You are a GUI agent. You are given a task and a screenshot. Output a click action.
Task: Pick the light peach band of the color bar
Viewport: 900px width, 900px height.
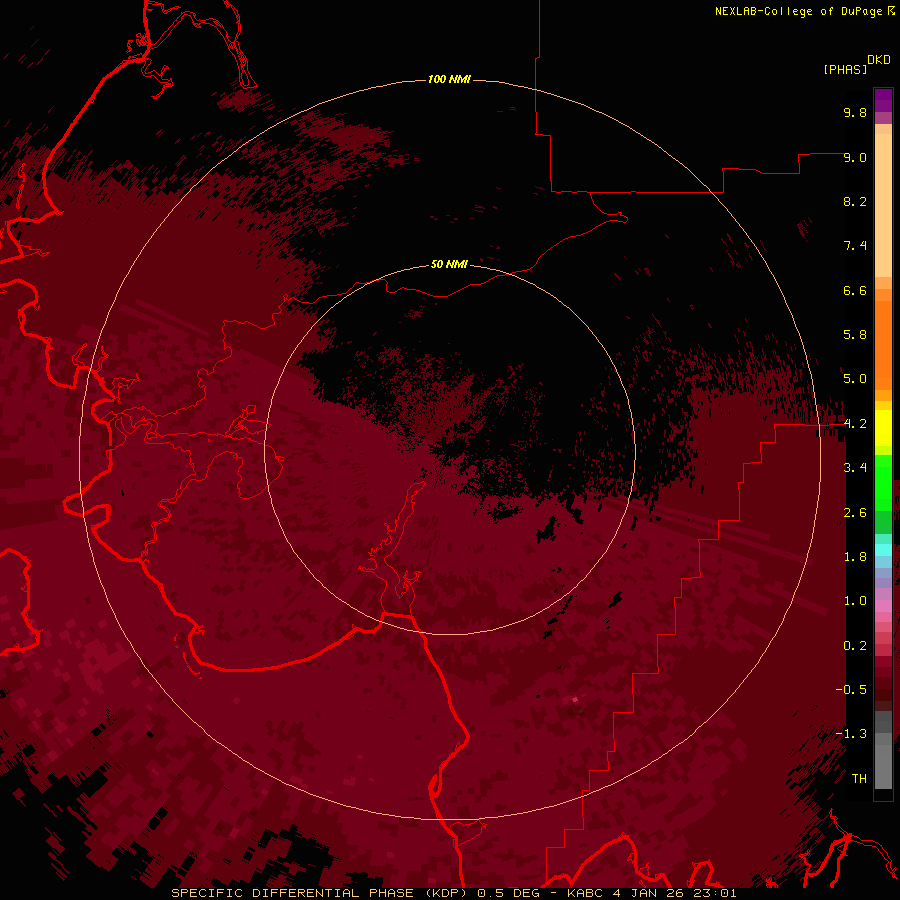click(883, 205)
